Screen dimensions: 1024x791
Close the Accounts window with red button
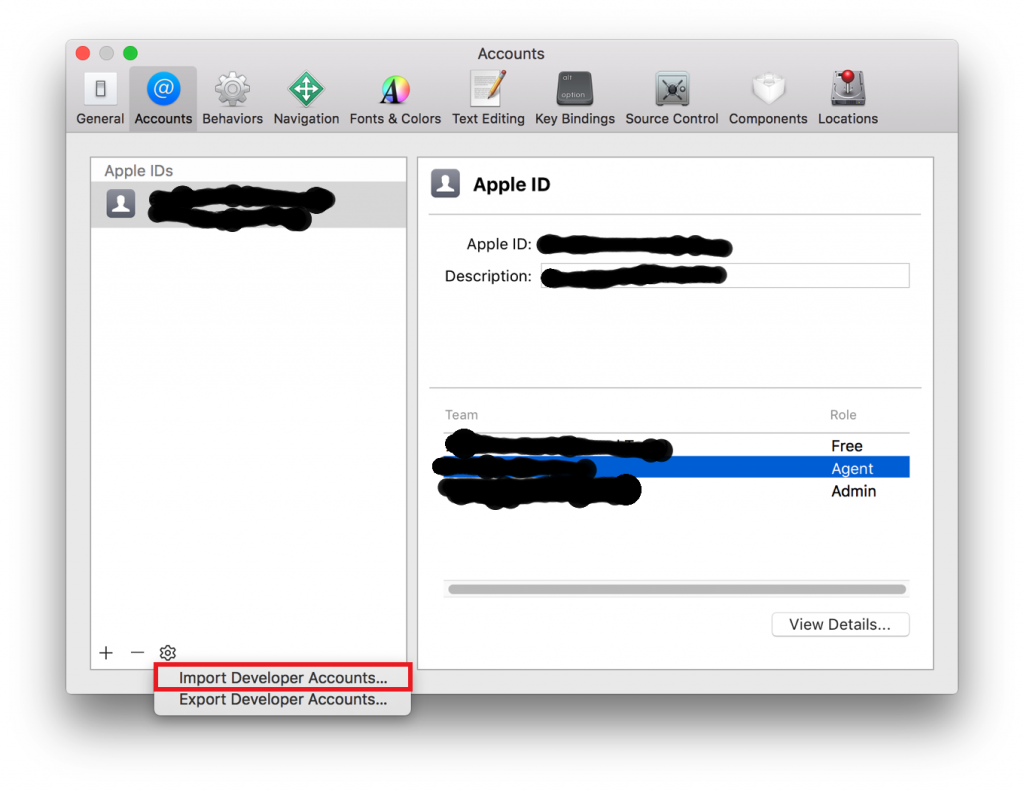click(x=83, y=53)
